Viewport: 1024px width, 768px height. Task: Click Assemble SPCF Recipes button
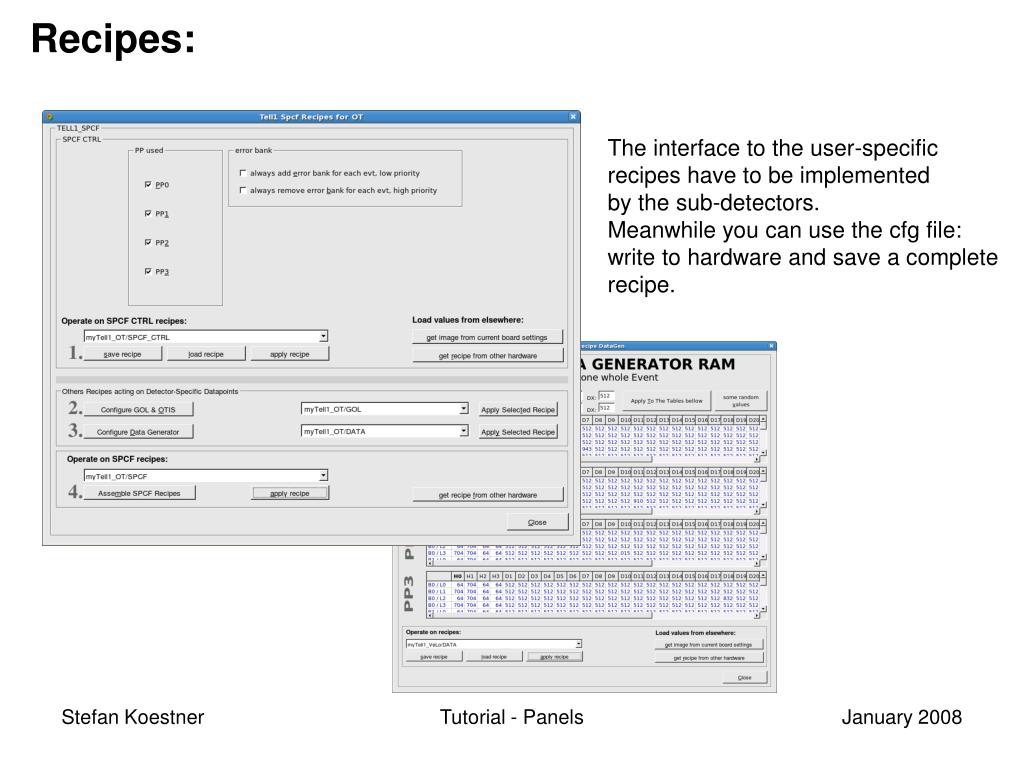139,493
